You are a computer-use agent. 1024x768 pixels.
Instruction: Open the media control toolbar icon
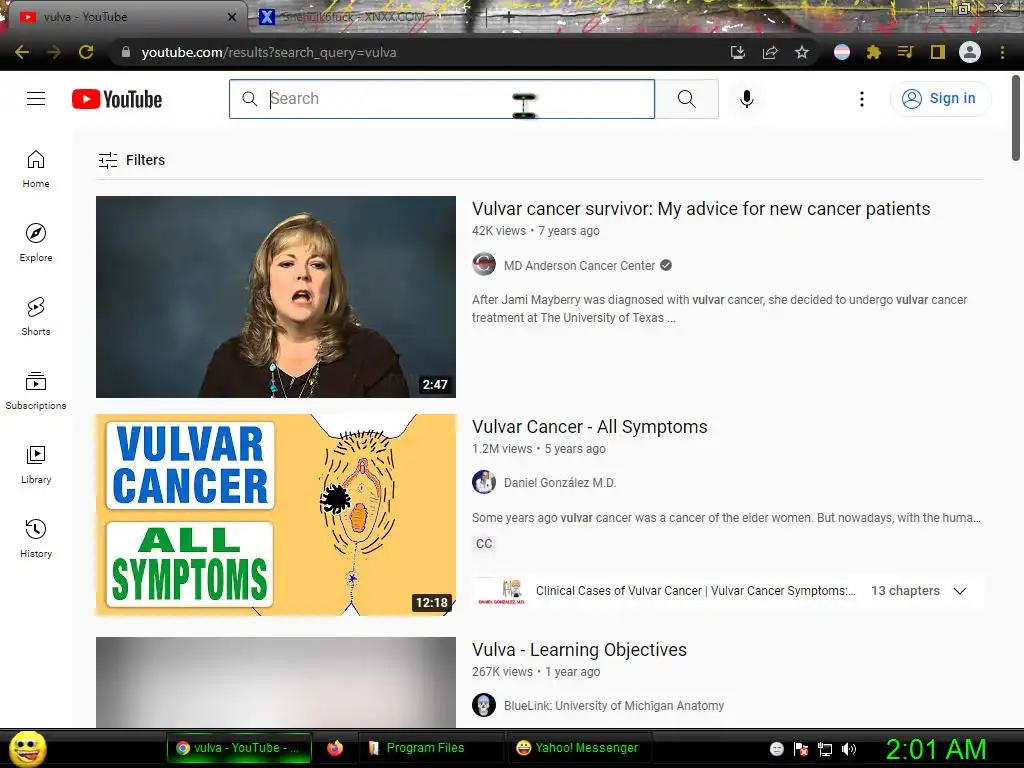pos(905,52)
